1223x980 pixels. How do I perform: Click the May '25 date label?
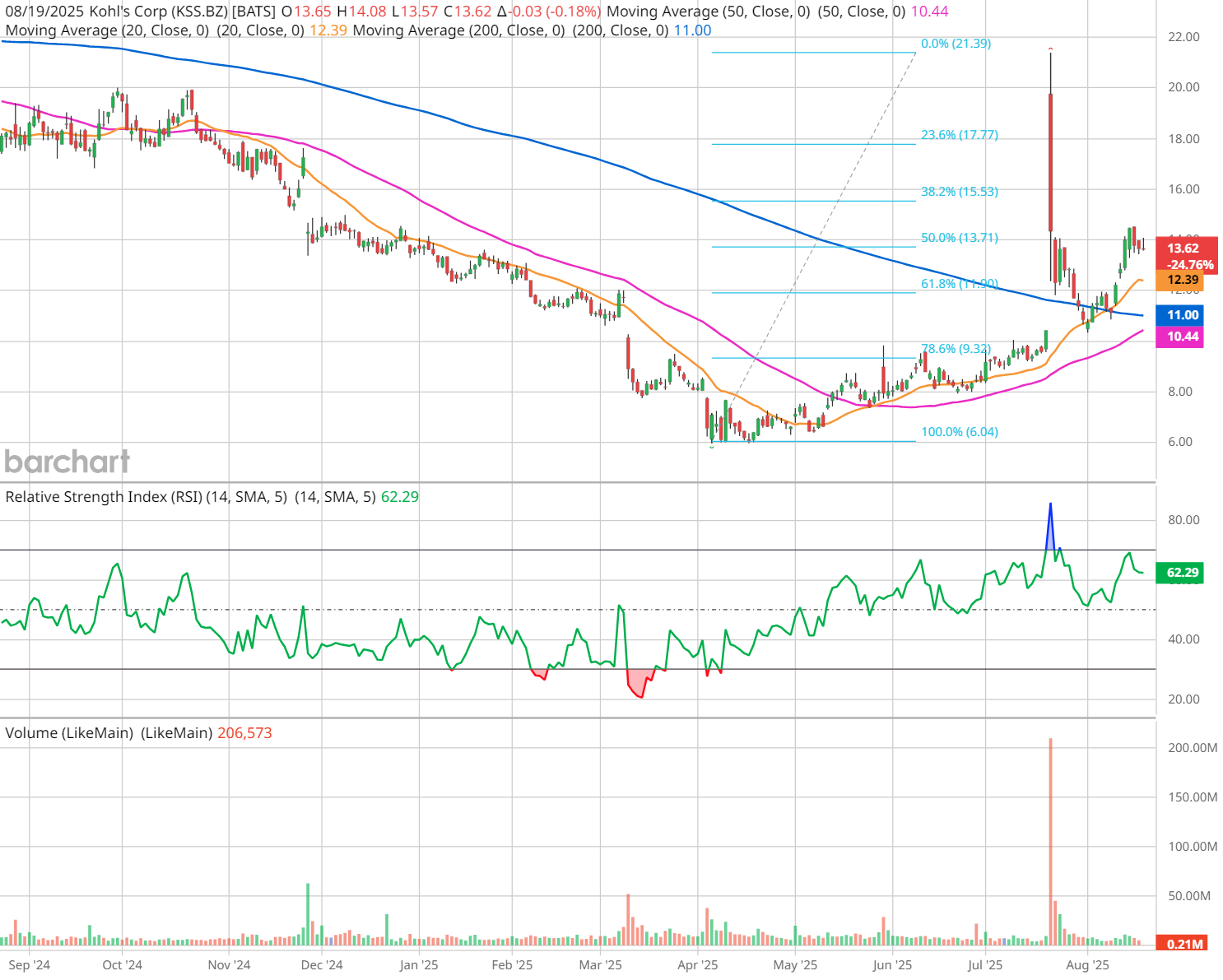(x=796, y=965)
